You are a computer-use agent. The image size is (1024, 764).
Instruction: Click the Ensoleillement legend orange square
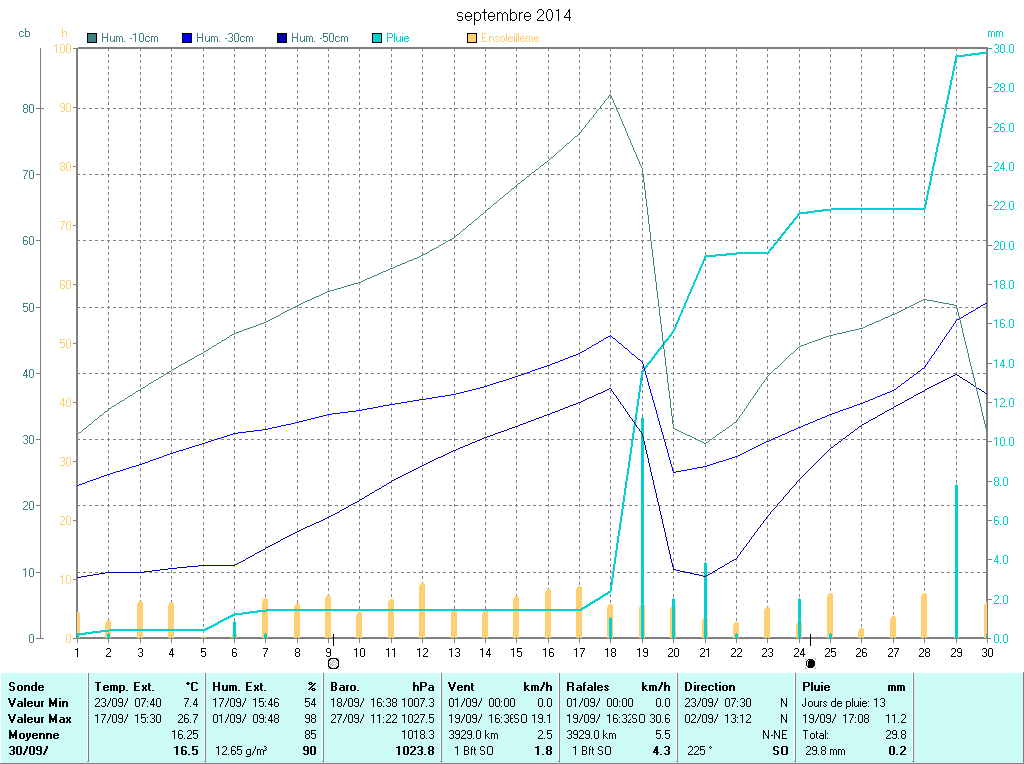pos(472,38)
